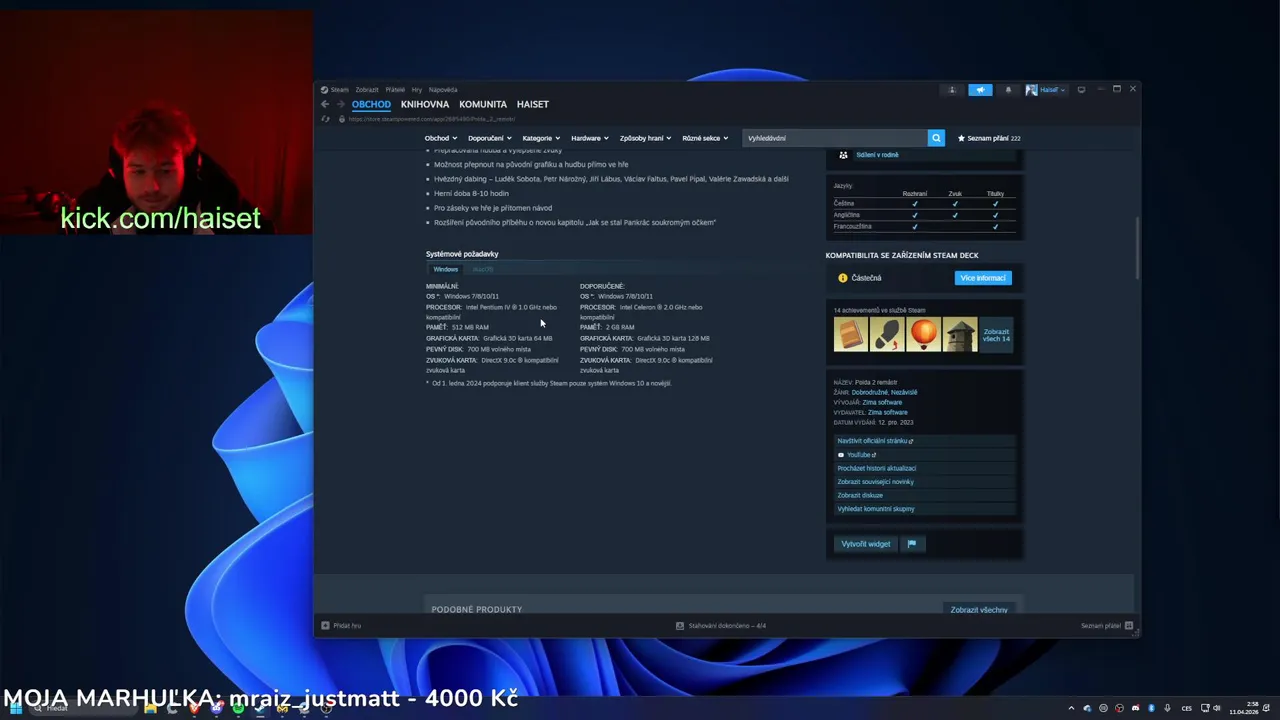Open the Nápověda menu
The image size is (1280, 720).
tap(443, 90)
